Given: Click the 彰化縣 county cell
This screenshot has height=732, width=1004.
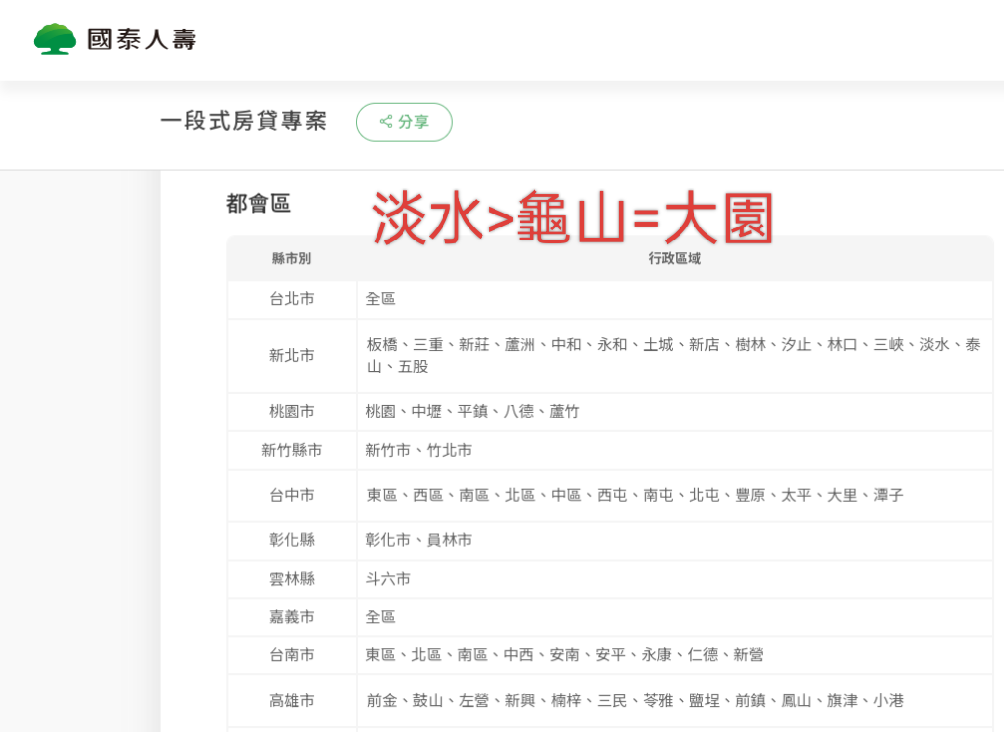Looking at the screenshot, I should pos(291,540).
